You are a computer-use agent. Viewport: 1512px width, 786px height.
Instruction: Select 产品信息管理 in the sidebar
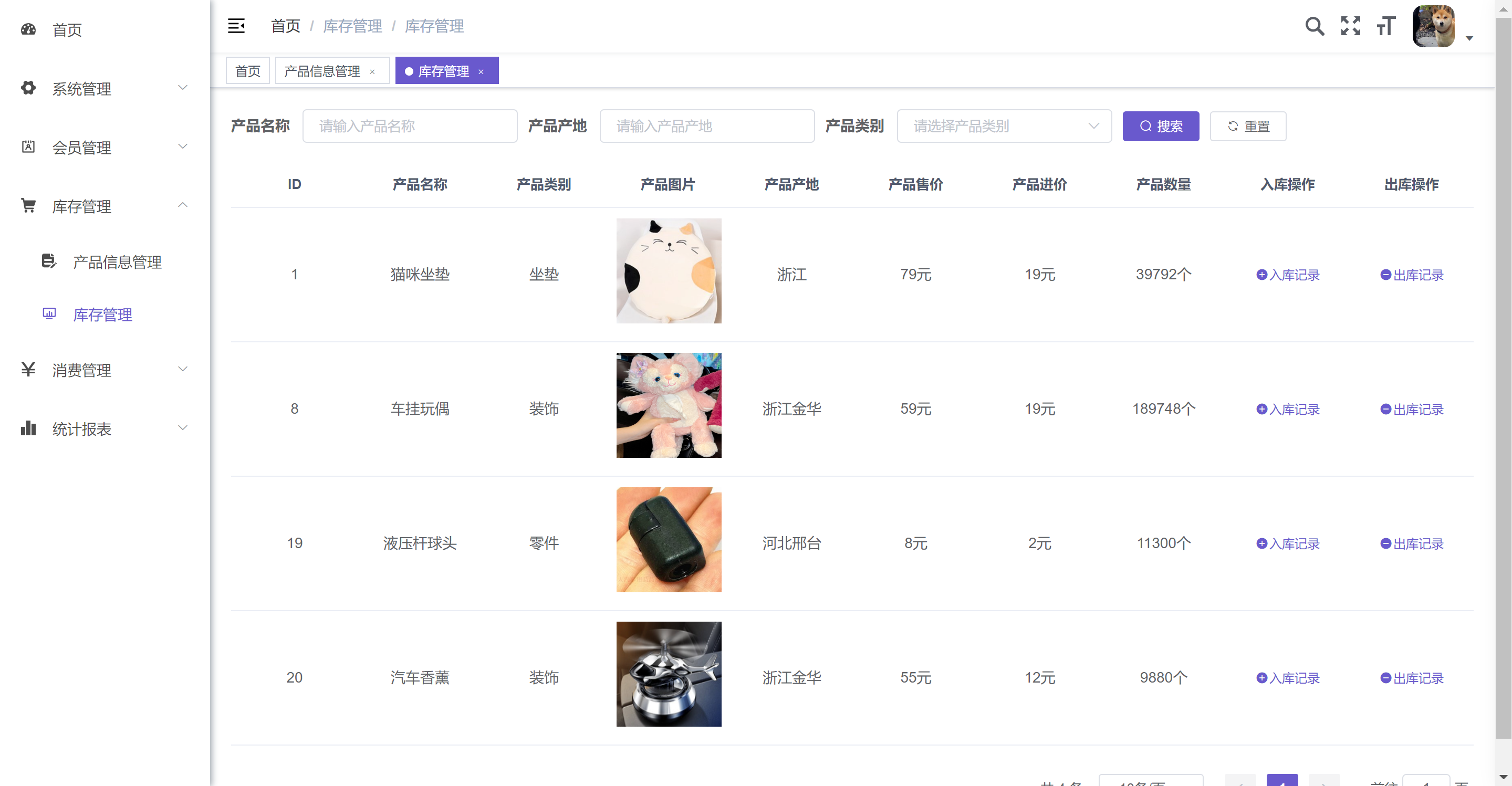click(x=117, y=262)
